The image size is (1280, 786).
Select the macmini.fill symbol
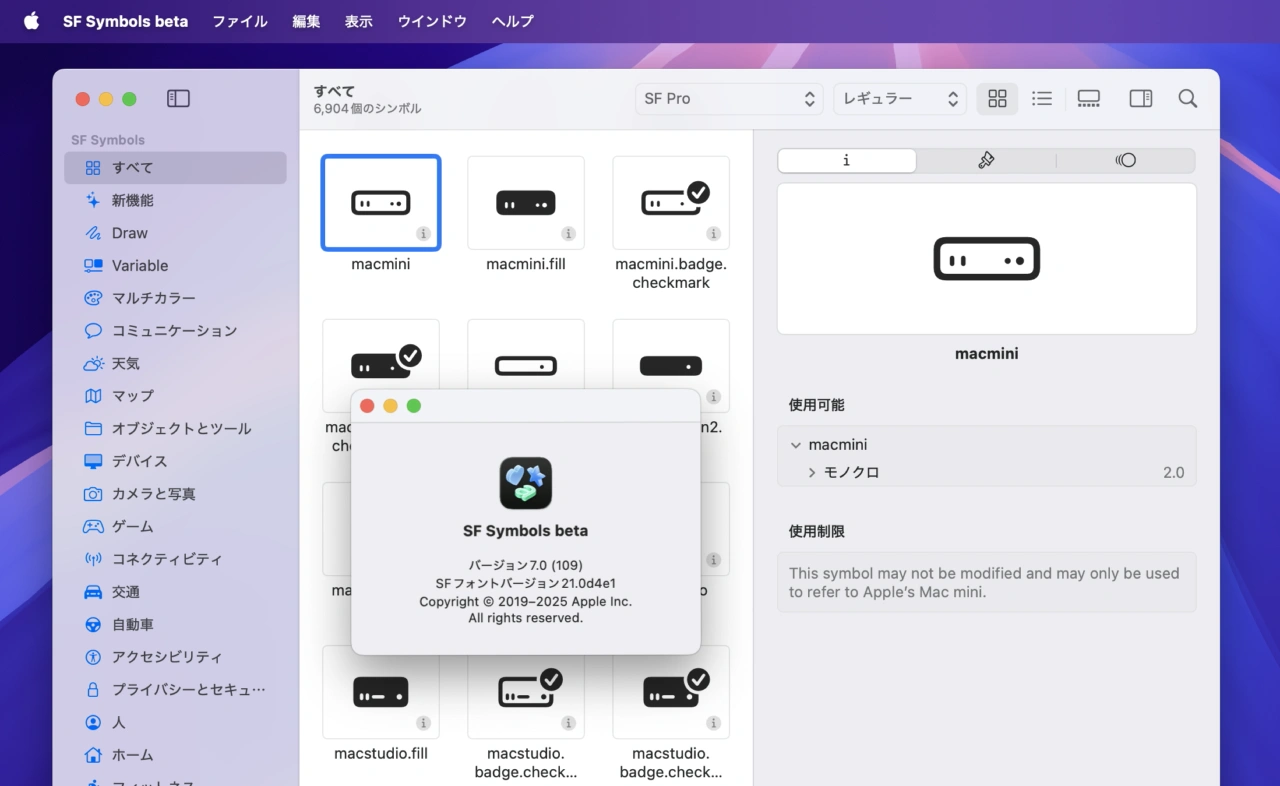tap(526, 203)
